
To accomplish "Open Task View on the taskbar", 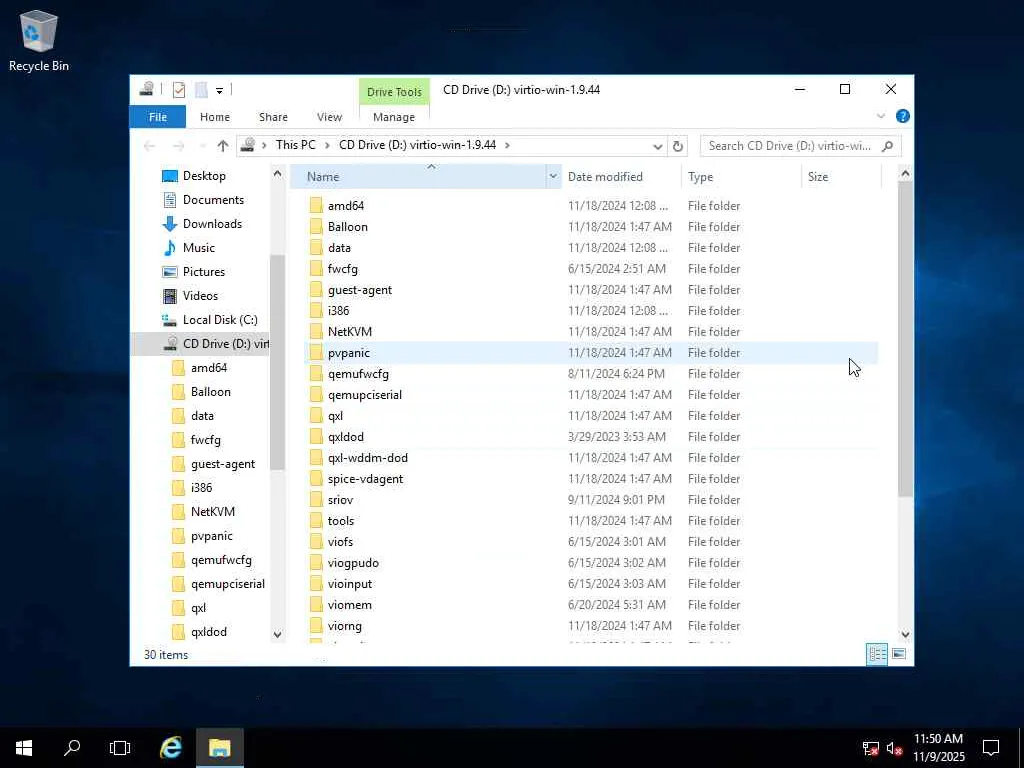I will click(120, 748).
